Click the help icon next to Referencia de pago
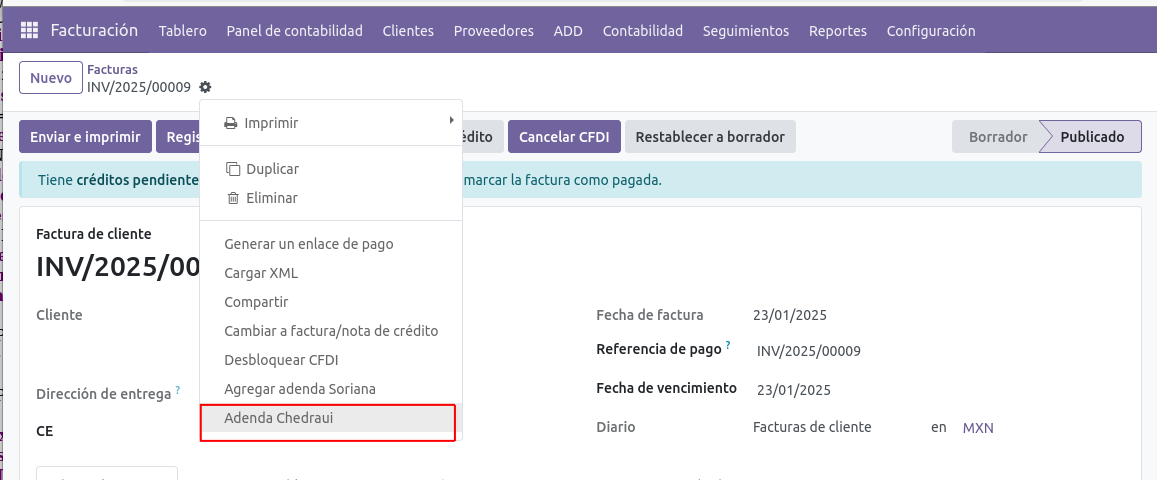 [x=728, y=346]
